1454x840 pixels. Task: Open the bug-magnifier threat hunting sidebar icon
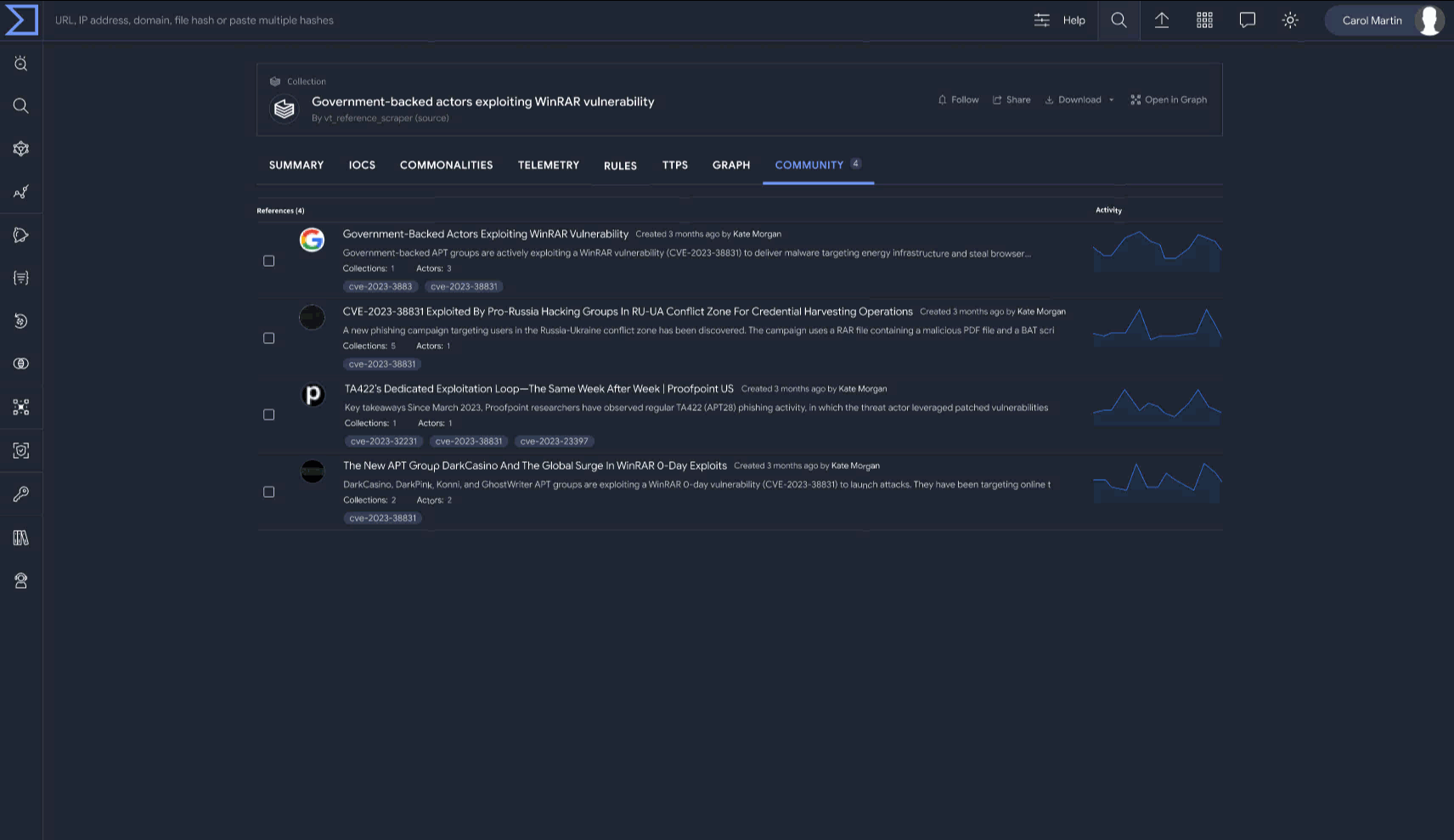(21, 63)
